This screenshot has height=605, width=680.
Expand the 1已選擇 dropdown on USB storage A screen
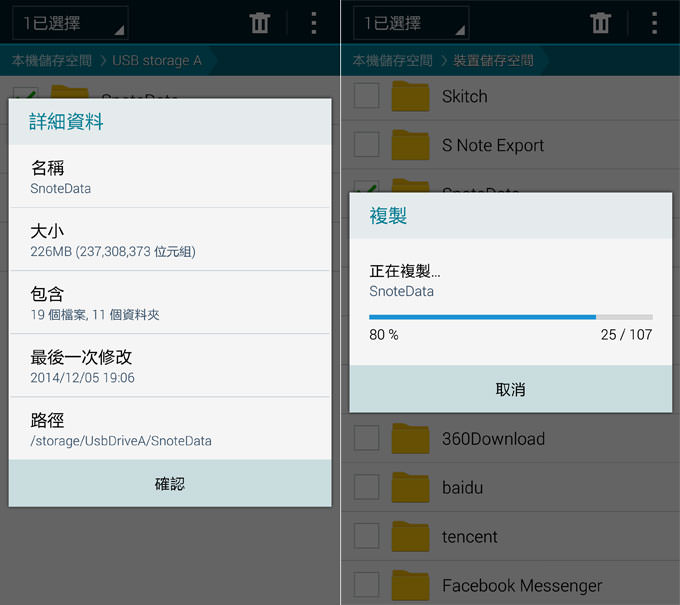pos(70,23)
